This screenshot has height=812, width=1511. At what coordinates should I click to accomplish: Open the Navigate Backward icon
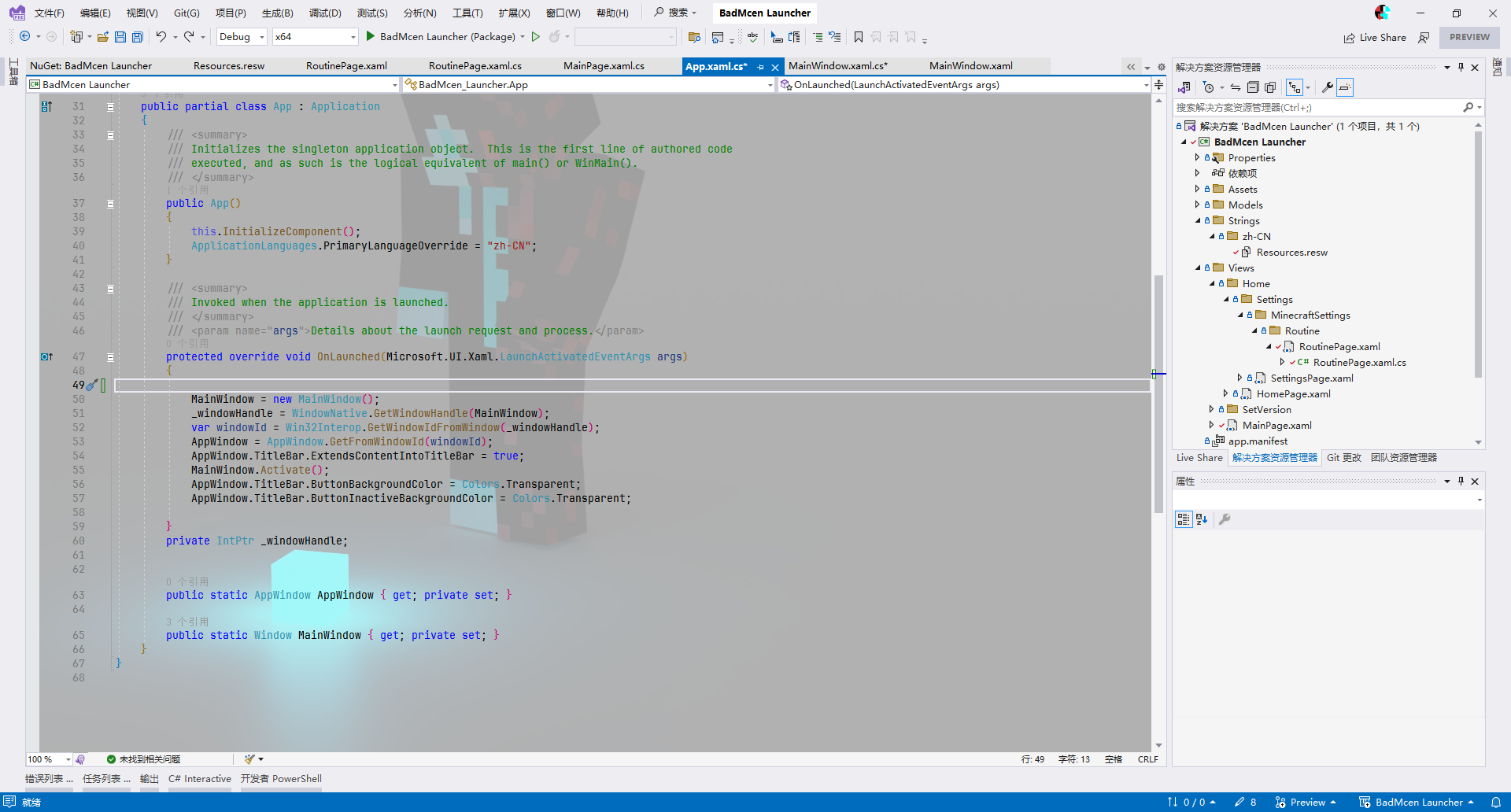click(x=24, y=36)
